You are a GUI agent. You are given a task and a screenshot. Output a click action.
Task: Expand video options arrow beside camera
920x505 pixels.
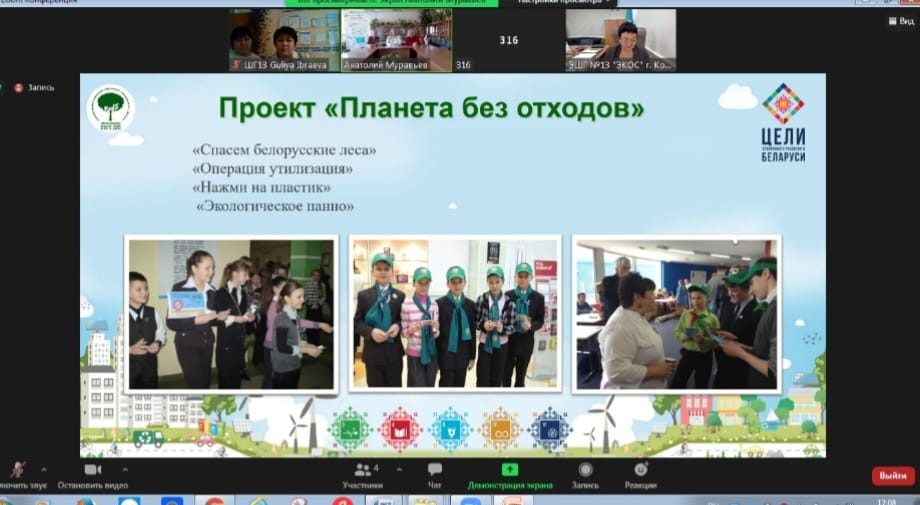124,469
